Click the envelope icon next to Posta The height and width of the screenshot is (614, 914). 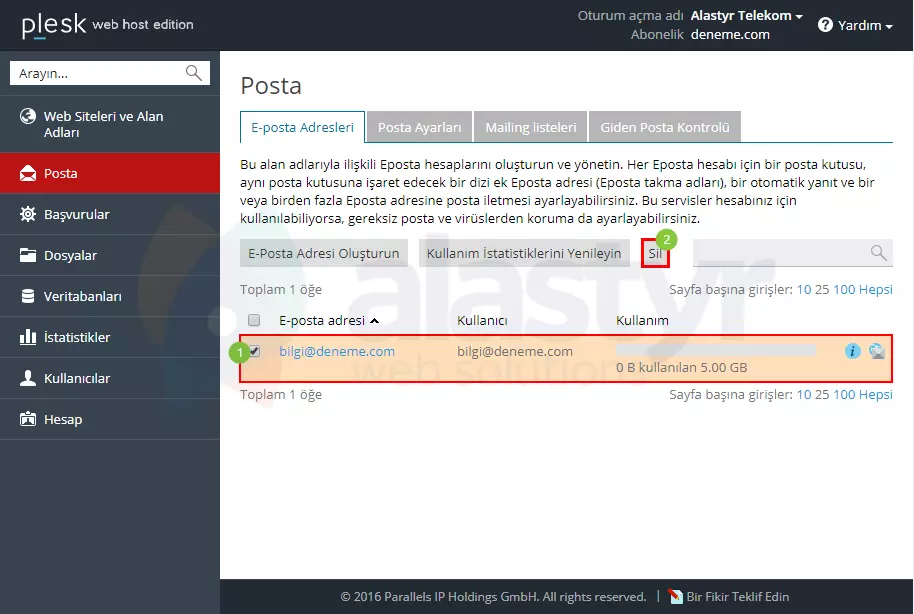27,173
